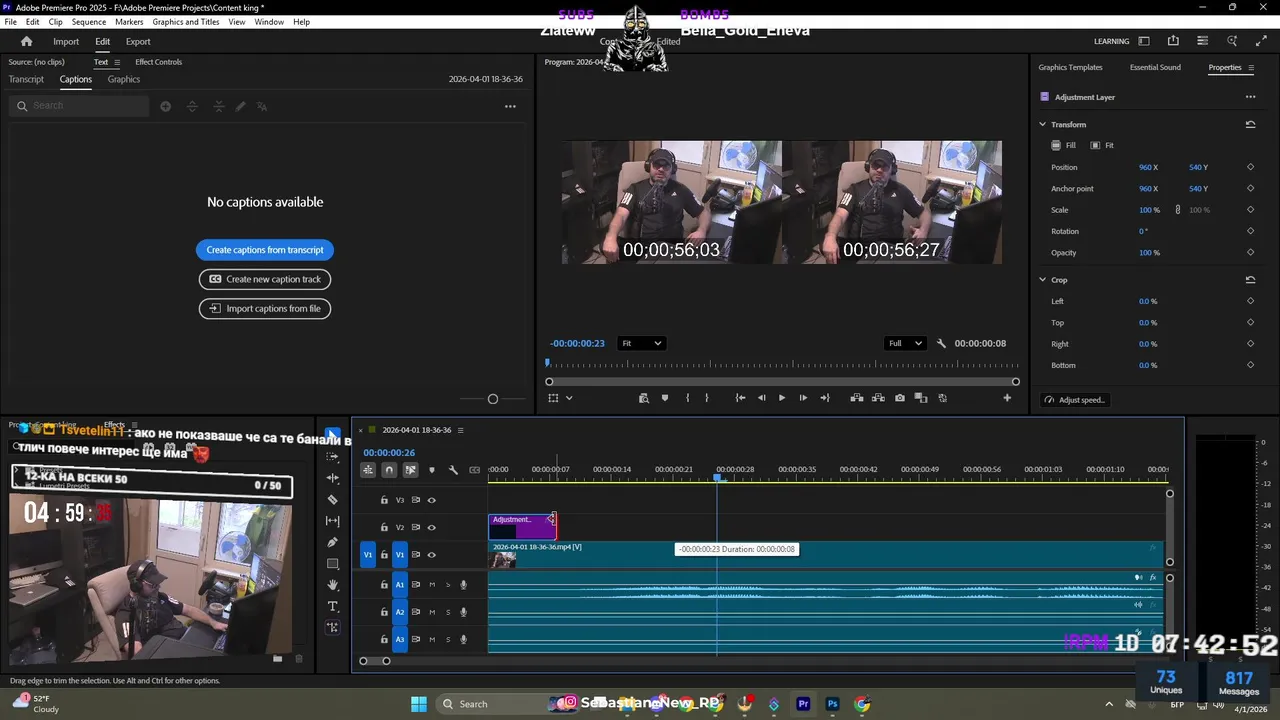Open timeline display settings wrench

tap(453, 470)
